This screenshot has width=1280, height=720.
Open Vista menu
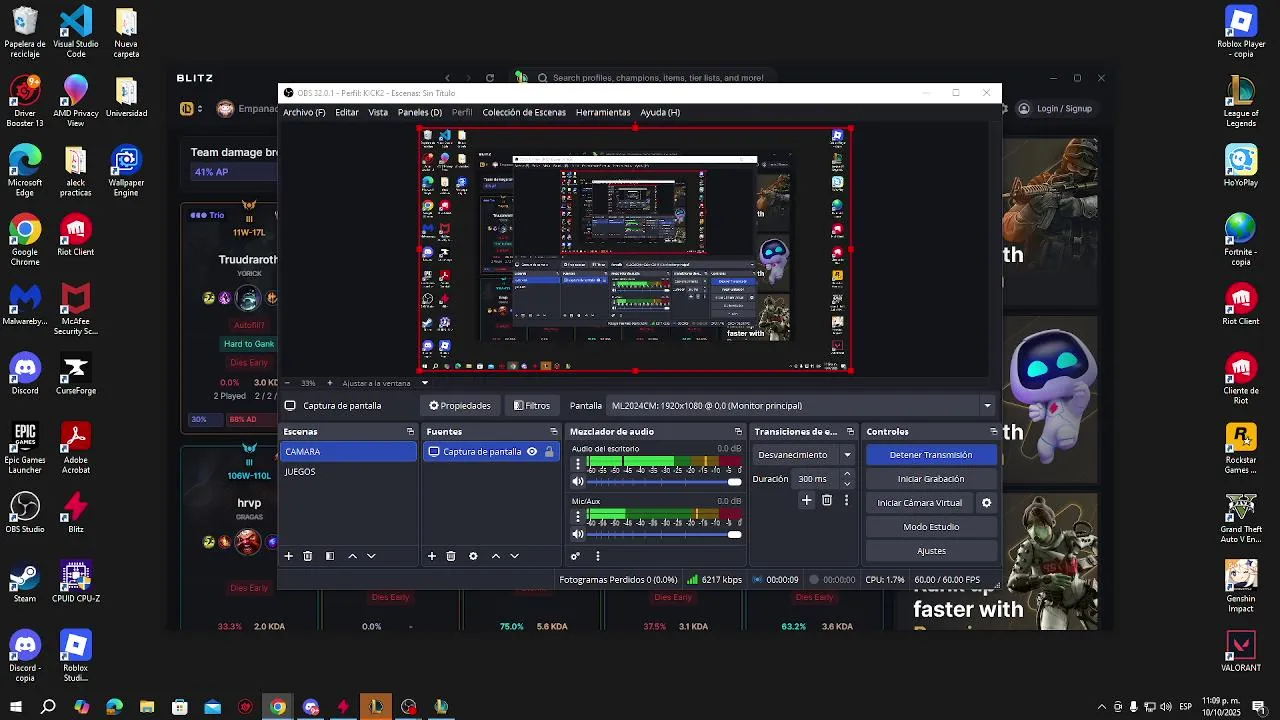[378, 112]
